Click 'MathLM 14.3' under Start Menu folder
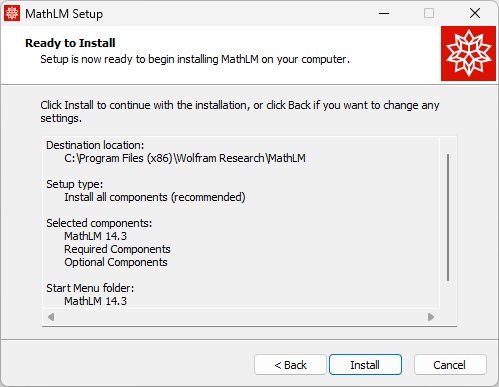 96,301
